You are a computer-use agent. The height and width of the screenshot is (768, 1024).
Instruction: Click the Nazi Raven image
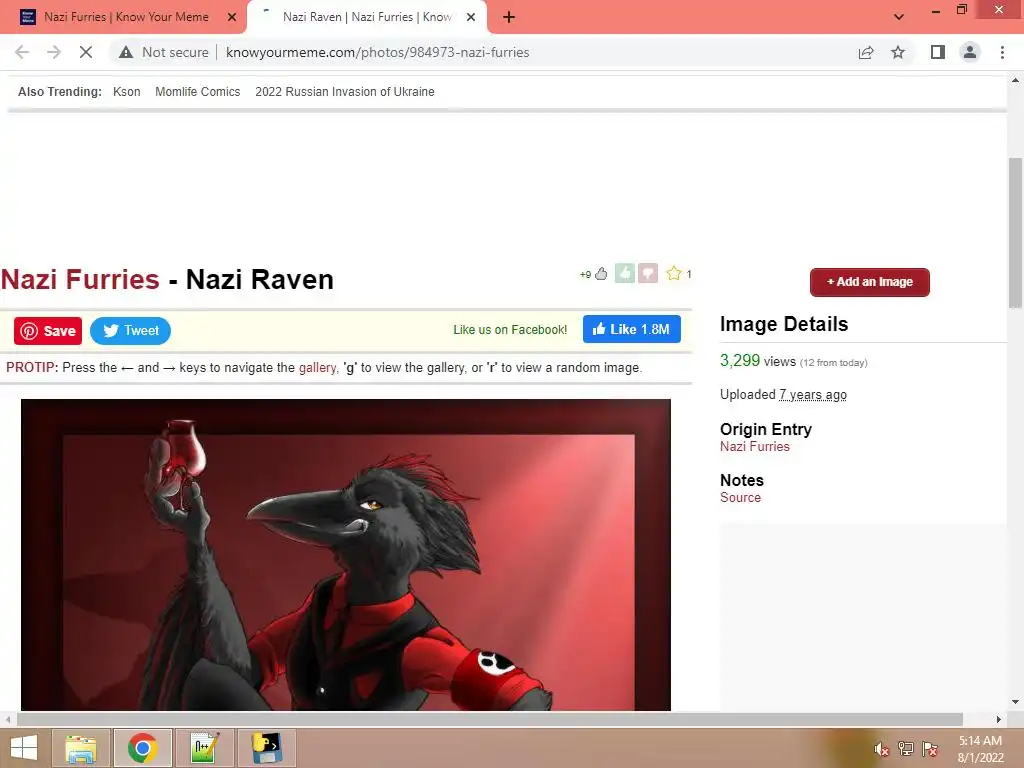[x=345, y=554]
